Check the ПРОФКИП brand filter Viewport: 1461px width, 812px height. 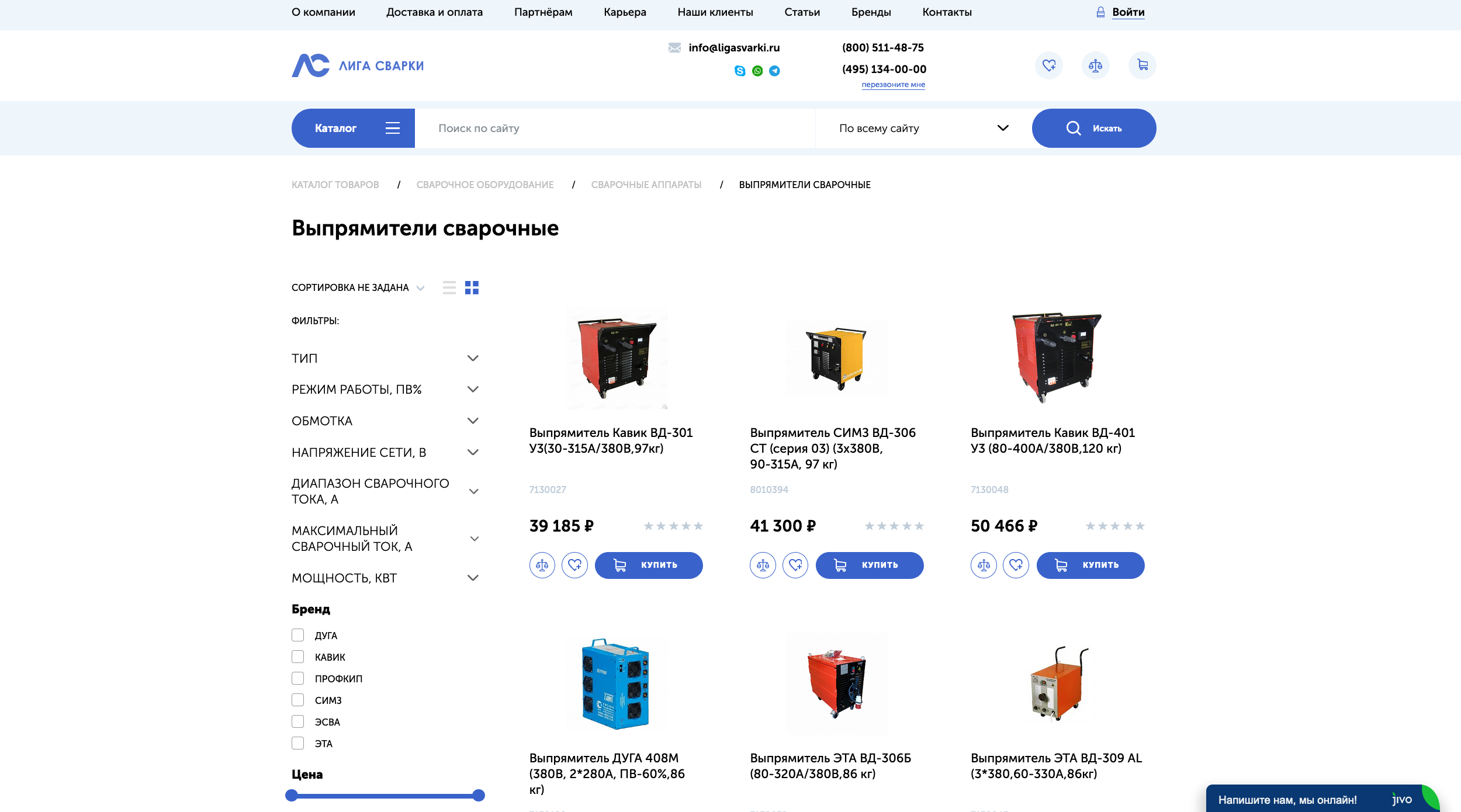click(x=298, y=678)
